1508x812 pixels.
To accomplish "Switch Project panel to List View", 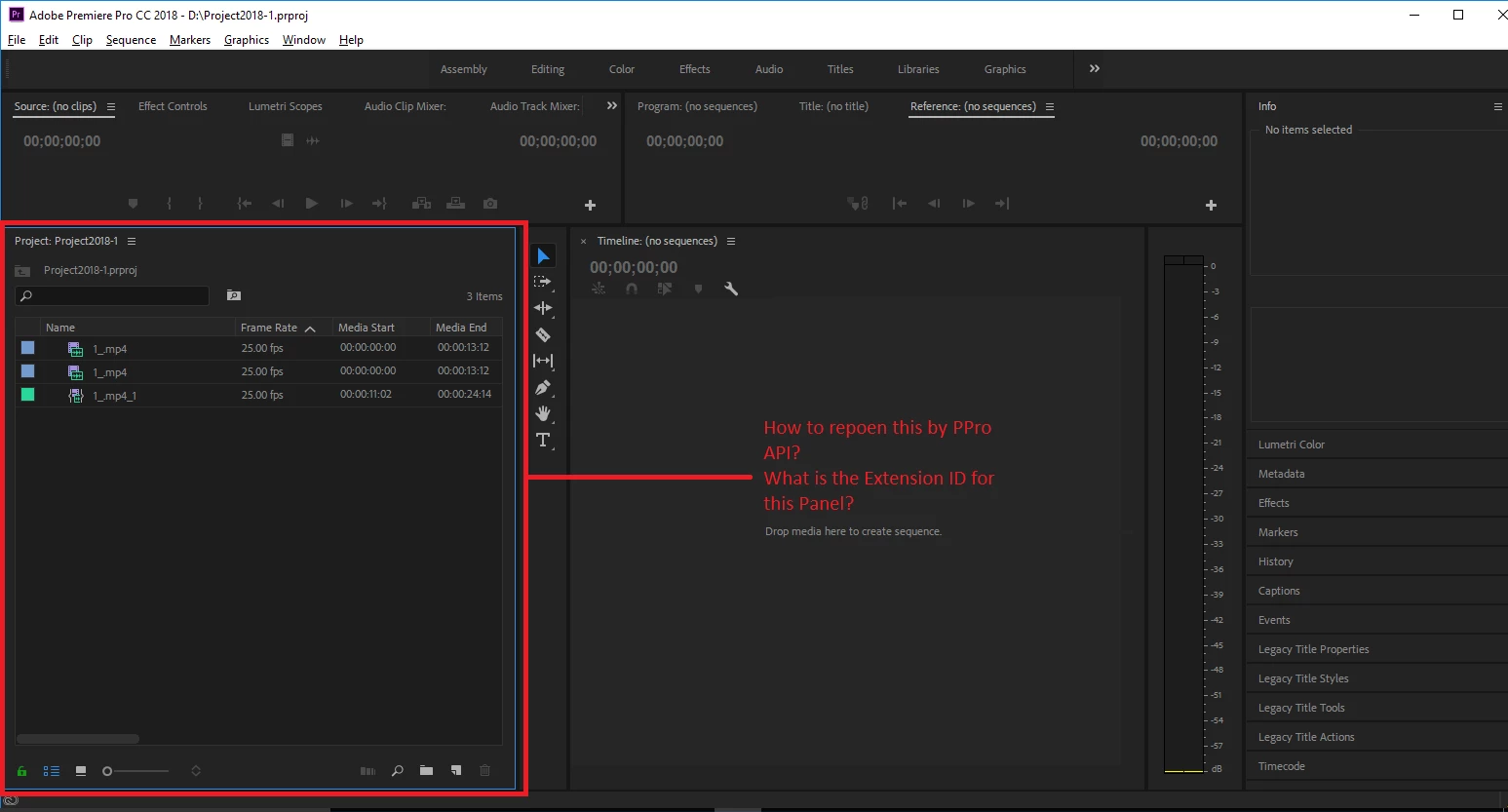I will click(51, 771).
